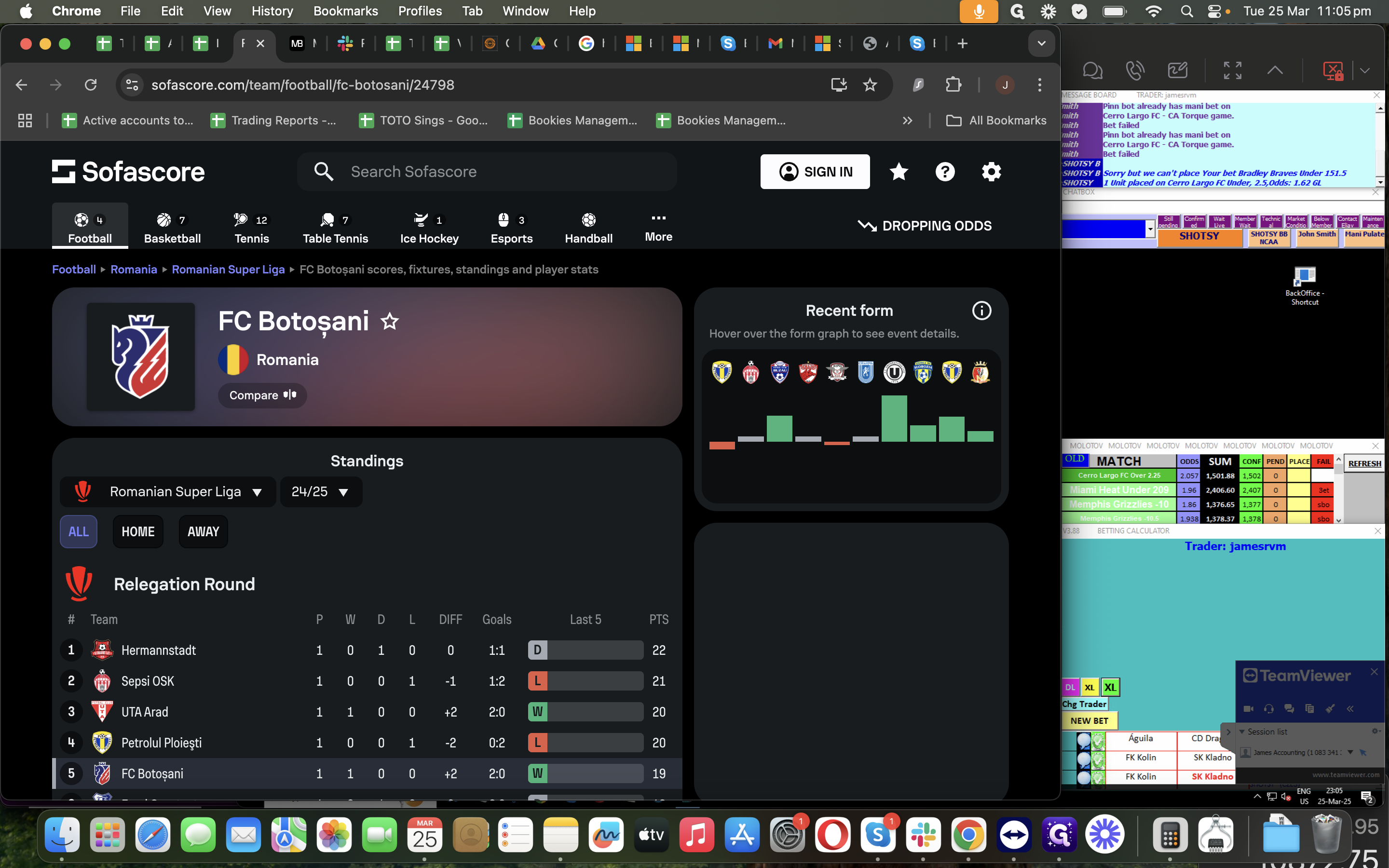
Task: Show more bookmarks double-chevron
Action: tap(907, 121)
